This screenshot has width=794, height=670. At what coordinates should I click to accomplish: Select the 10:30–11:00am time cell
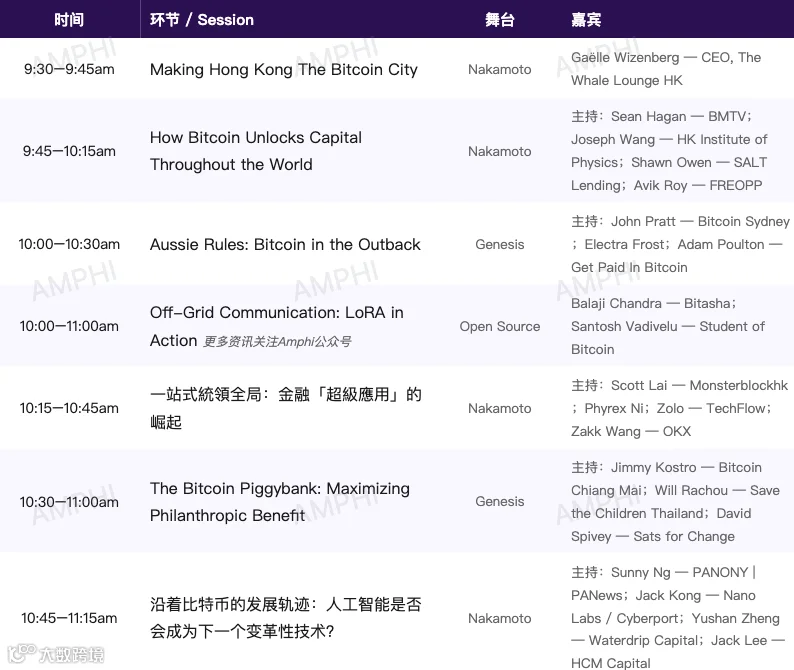tap(69, 502)
